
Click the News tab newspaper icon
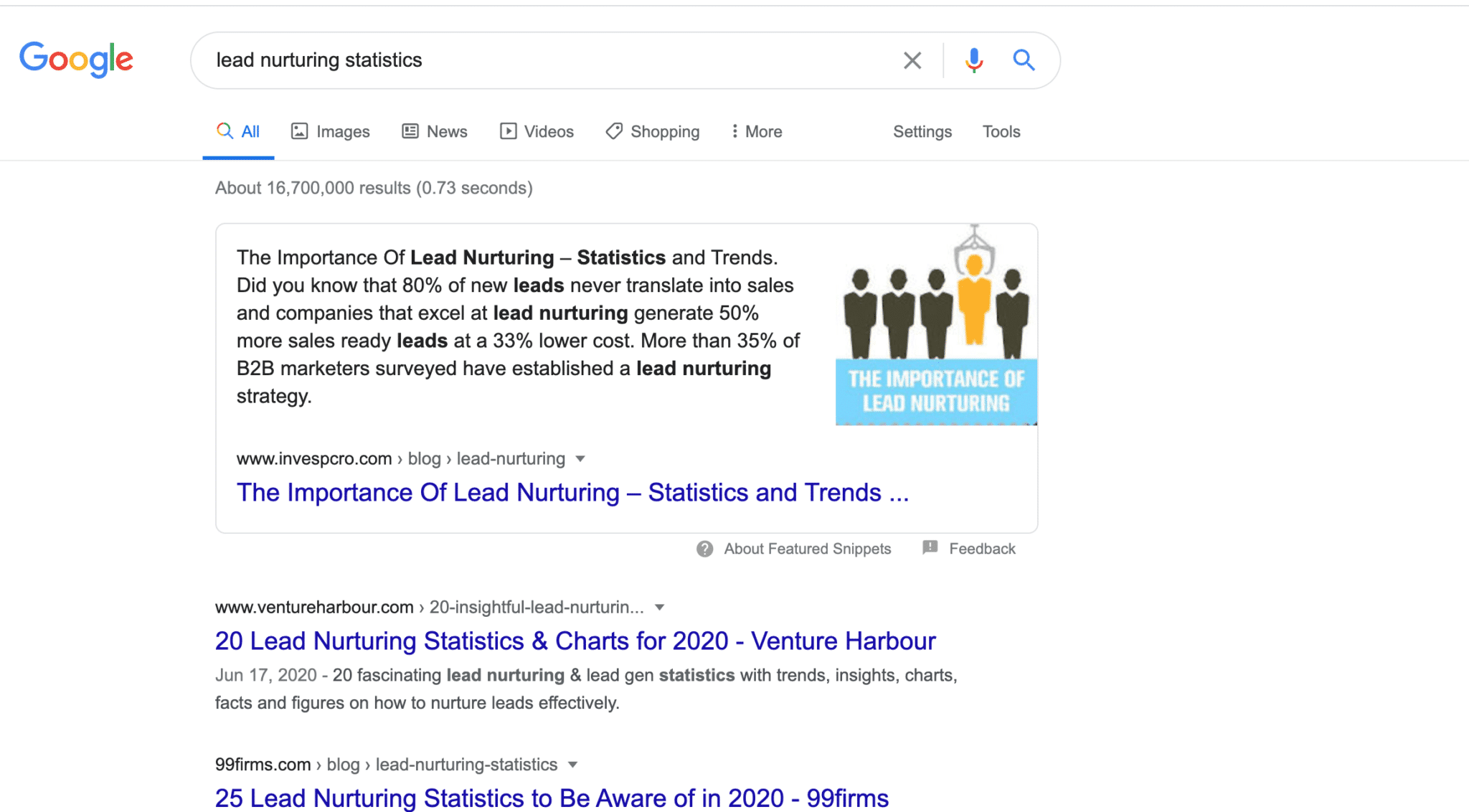[410, 131]
